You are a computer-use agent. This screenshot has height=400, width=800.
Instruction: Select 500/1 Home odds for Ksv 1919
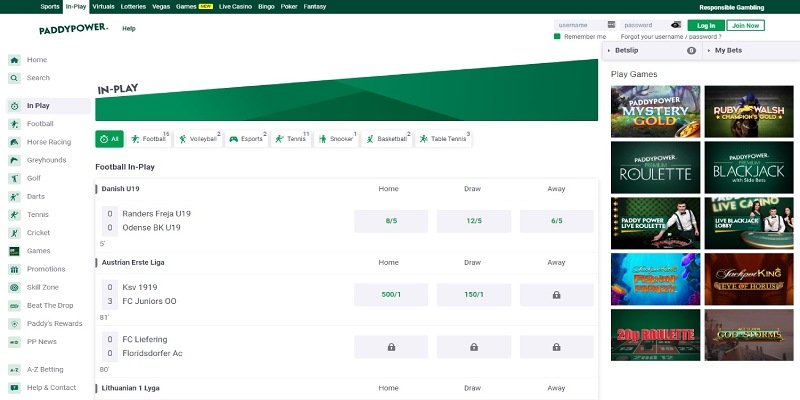391,295
